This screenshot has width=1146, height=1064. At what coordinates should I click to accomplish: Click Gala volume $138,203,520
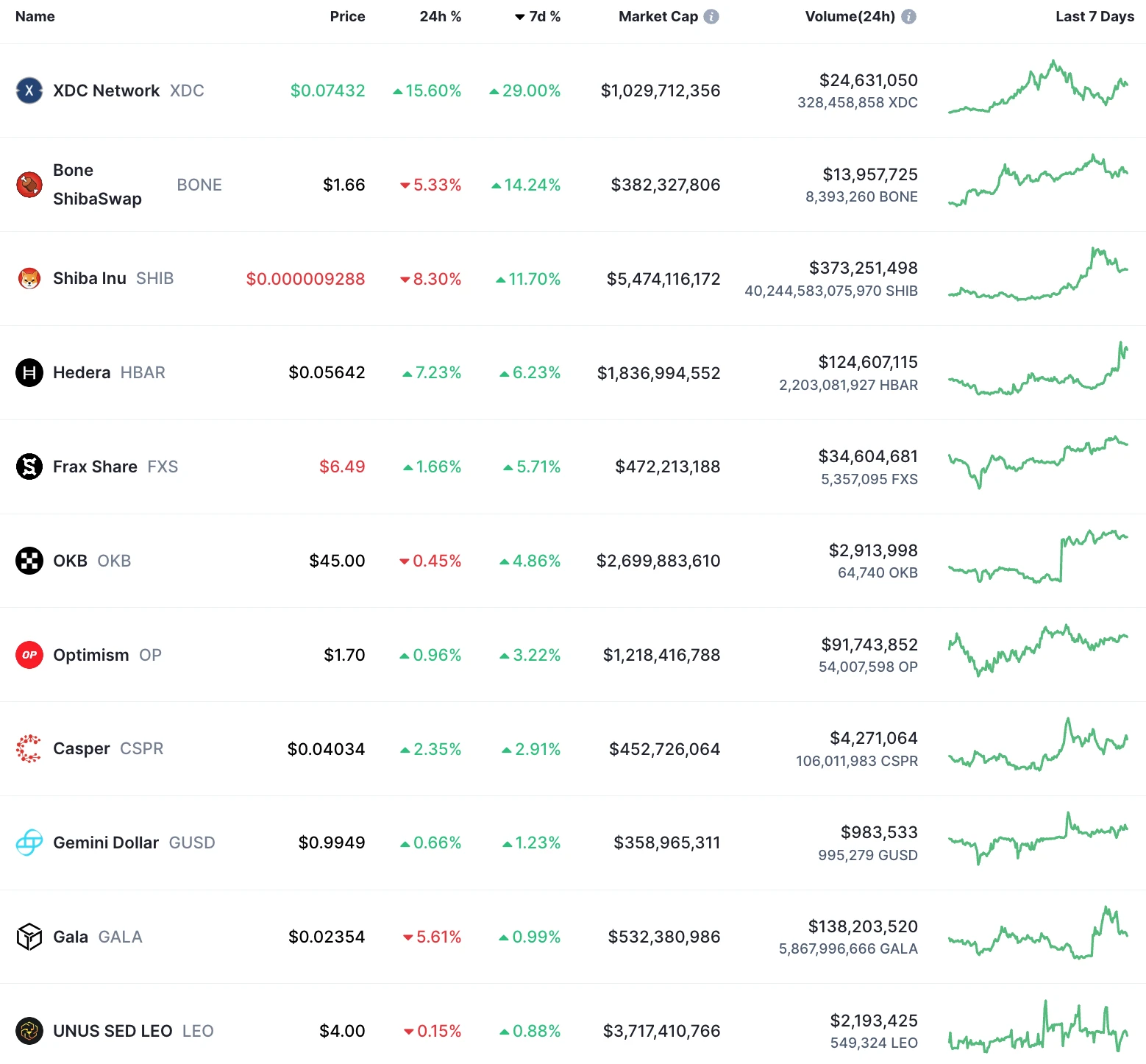click(863, 926)
